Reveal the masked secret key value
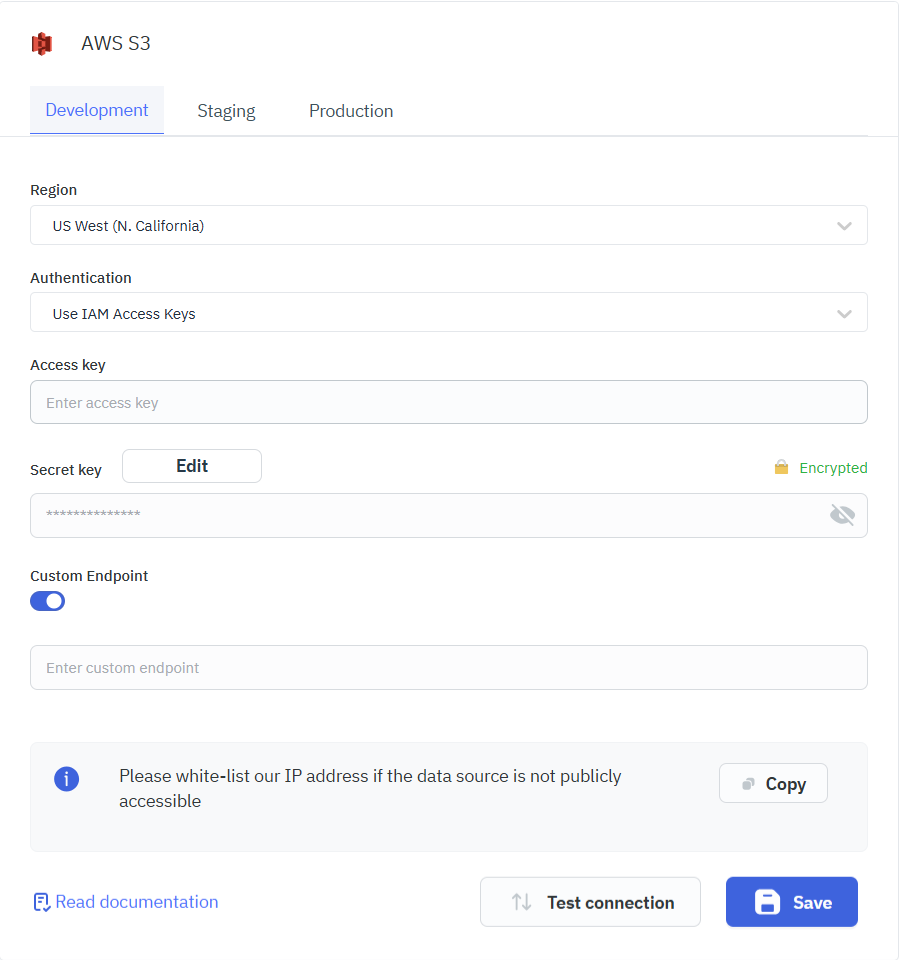 [842, 514]
